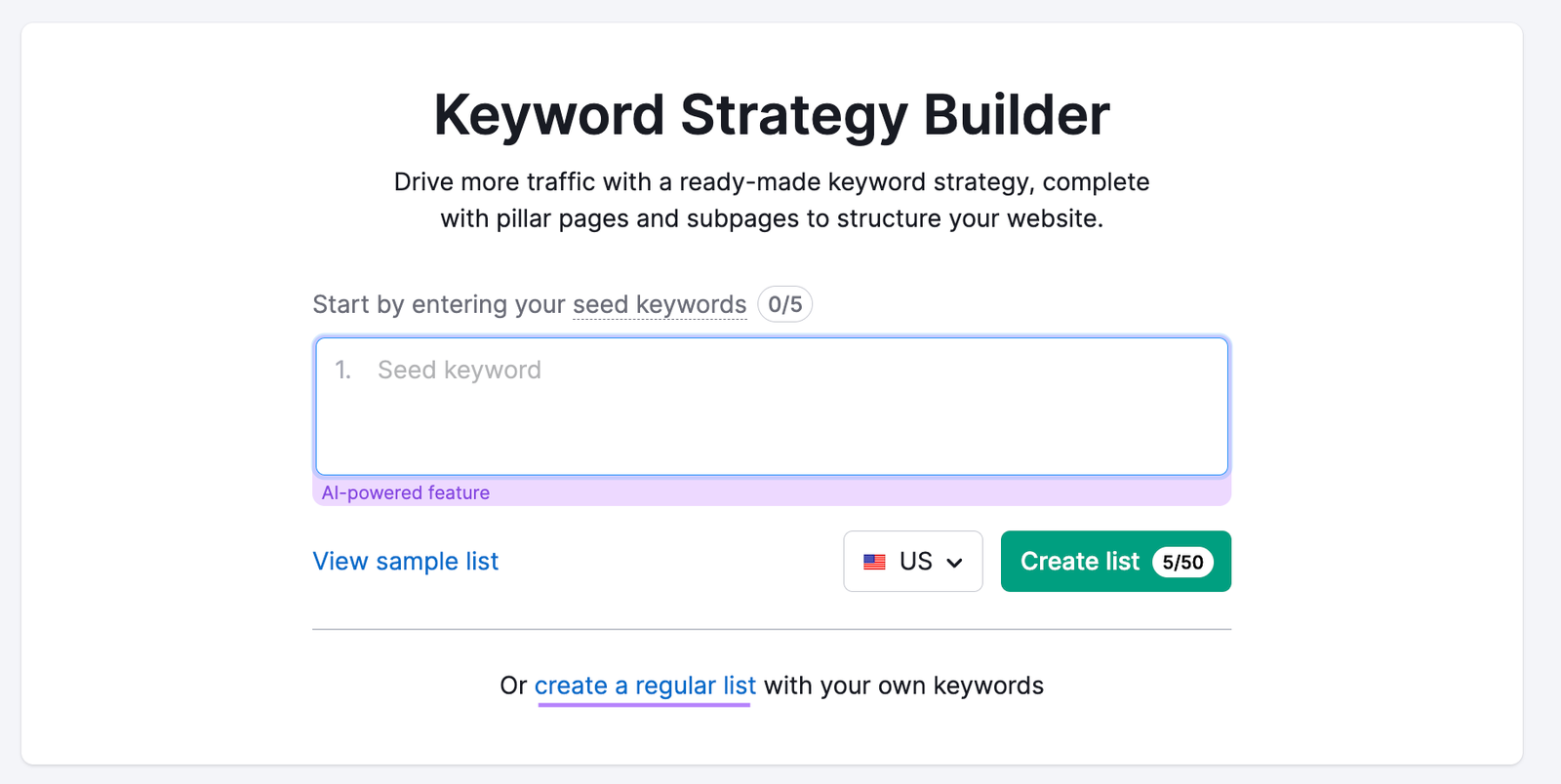Image resolution: width=1561 pixels, height=784 pixels.
Task: Click the 0/5 seed keyword counter badge
Action: pyautogui.click(x=784, y=305)
